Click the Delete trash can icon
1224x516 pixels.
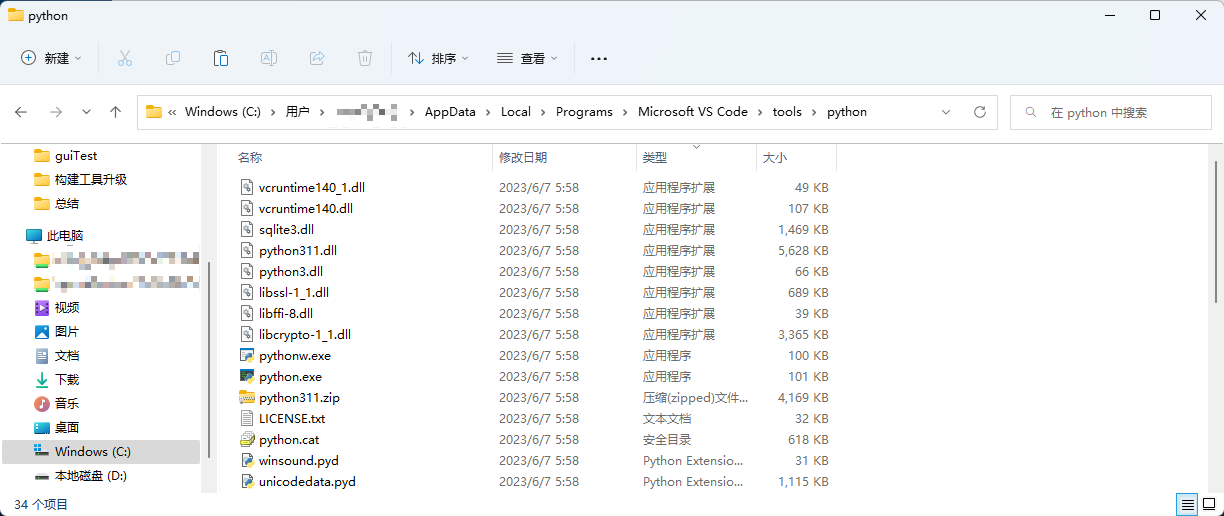[x=365, y=58]
